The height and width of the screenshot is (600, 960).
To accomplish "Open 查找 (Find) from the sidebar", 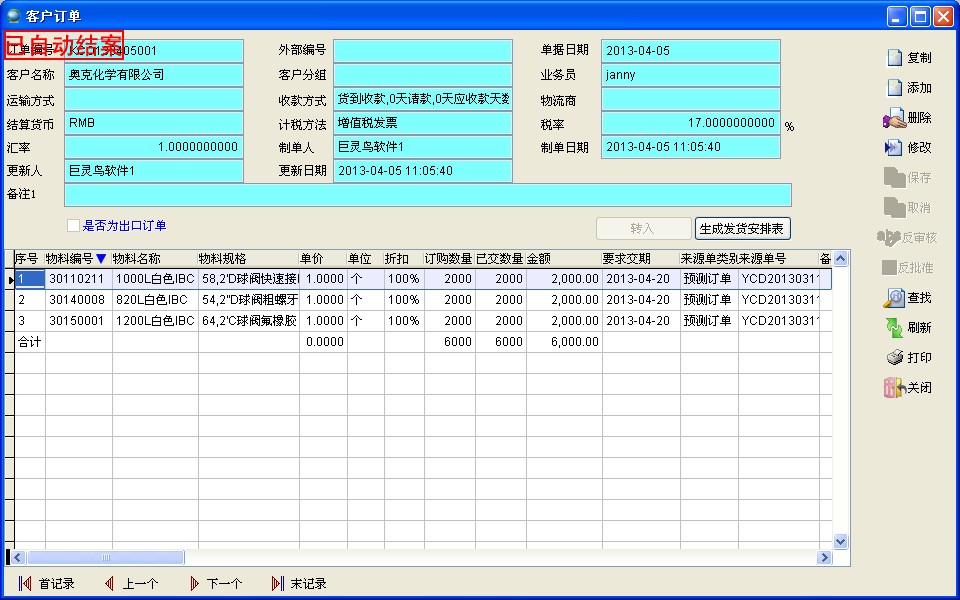I will 908,298.
